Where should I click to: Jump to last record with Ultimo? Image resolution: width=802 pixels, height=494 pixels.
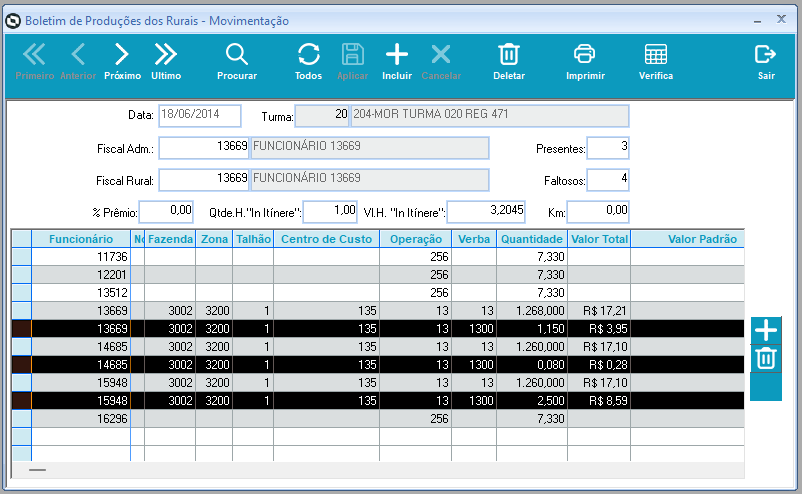[166, 61]
